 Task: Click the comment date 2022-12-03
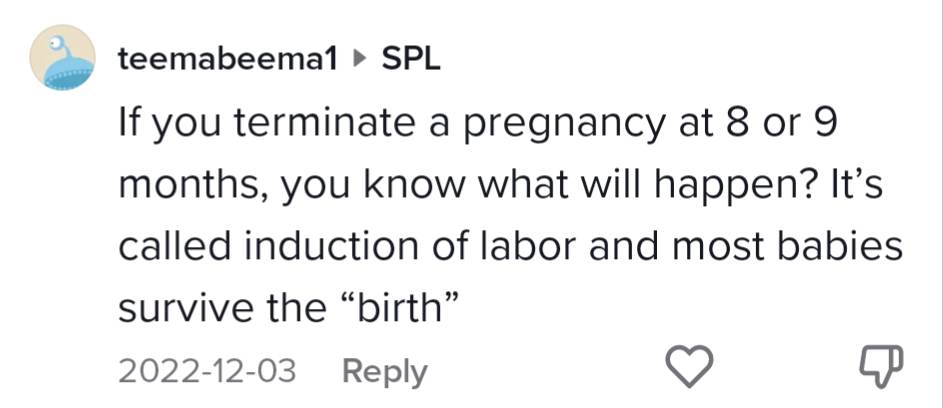pyautogui.click(x=207, y=372)
